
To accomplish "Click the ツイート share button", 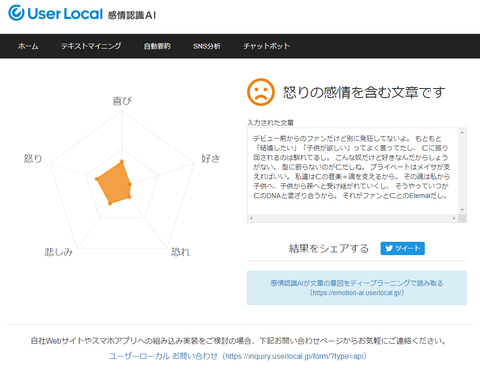I will click(402, 248).
